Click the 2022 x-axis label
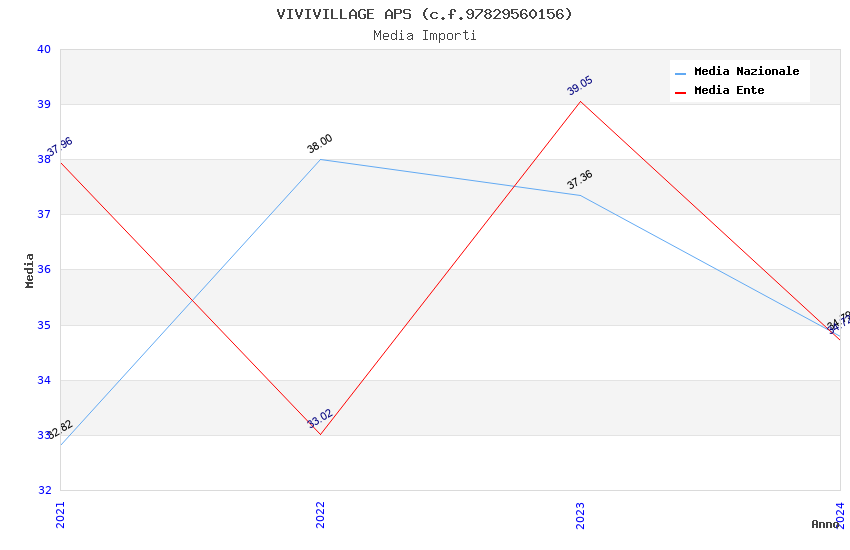Screen dimensions: 850x550 (320, 514)
